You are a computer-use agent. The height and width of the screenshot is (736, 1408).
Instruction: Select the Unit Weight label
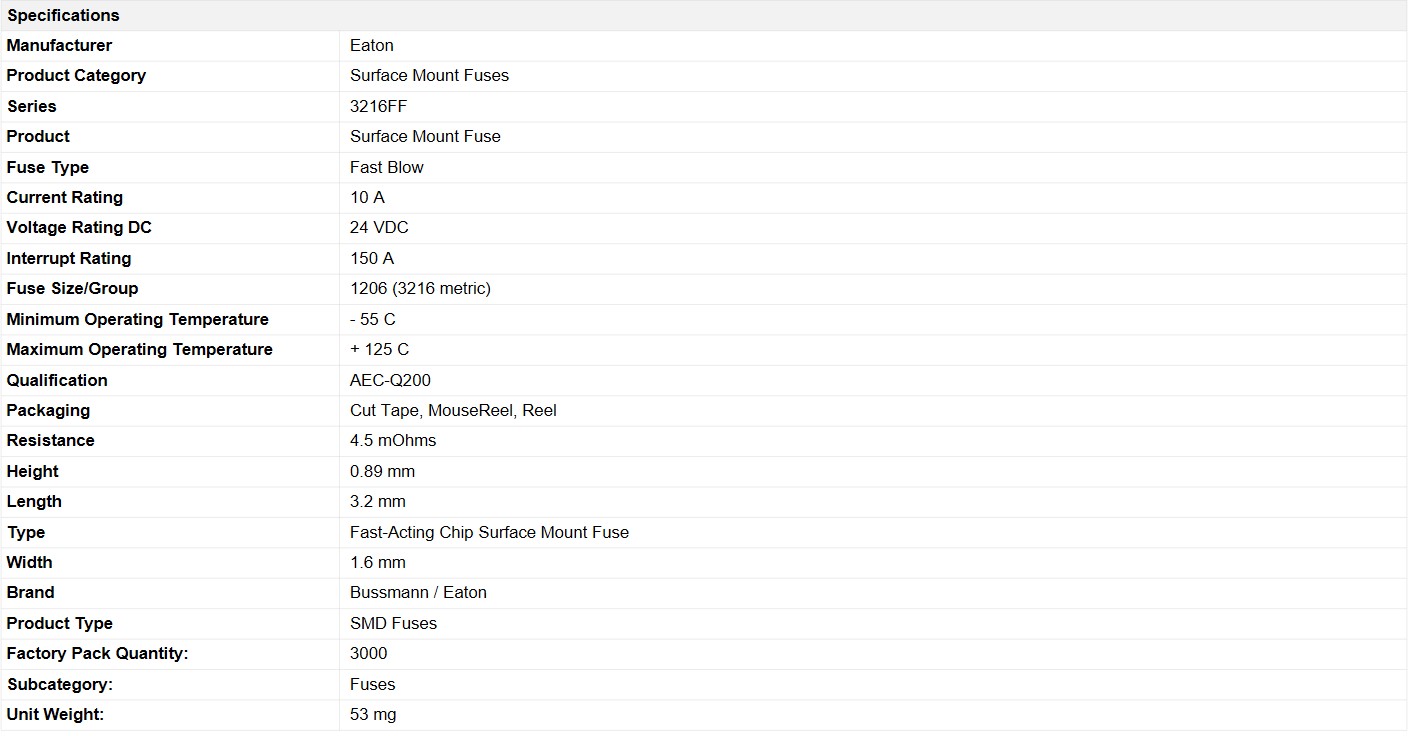(x=56, y=714)
